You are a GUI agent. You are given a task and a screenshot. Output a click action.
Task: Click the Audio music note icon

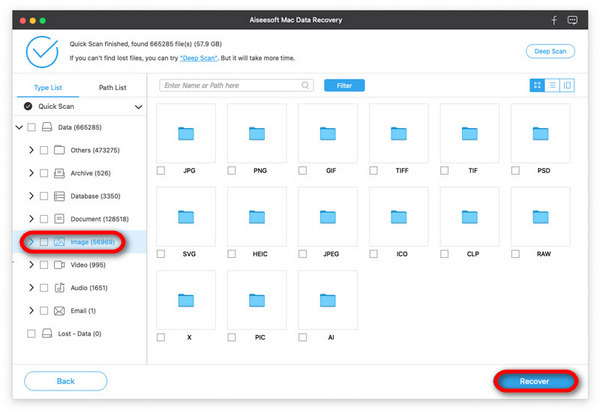pyautogui.click(x=59, y=287)
